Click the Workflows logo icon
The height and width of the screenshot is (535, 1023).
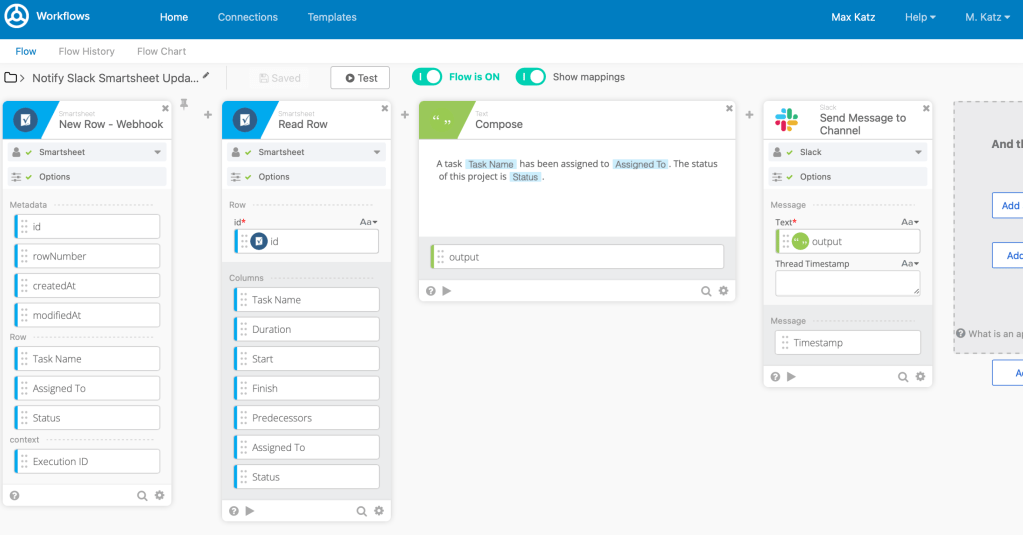pos(17,17)
